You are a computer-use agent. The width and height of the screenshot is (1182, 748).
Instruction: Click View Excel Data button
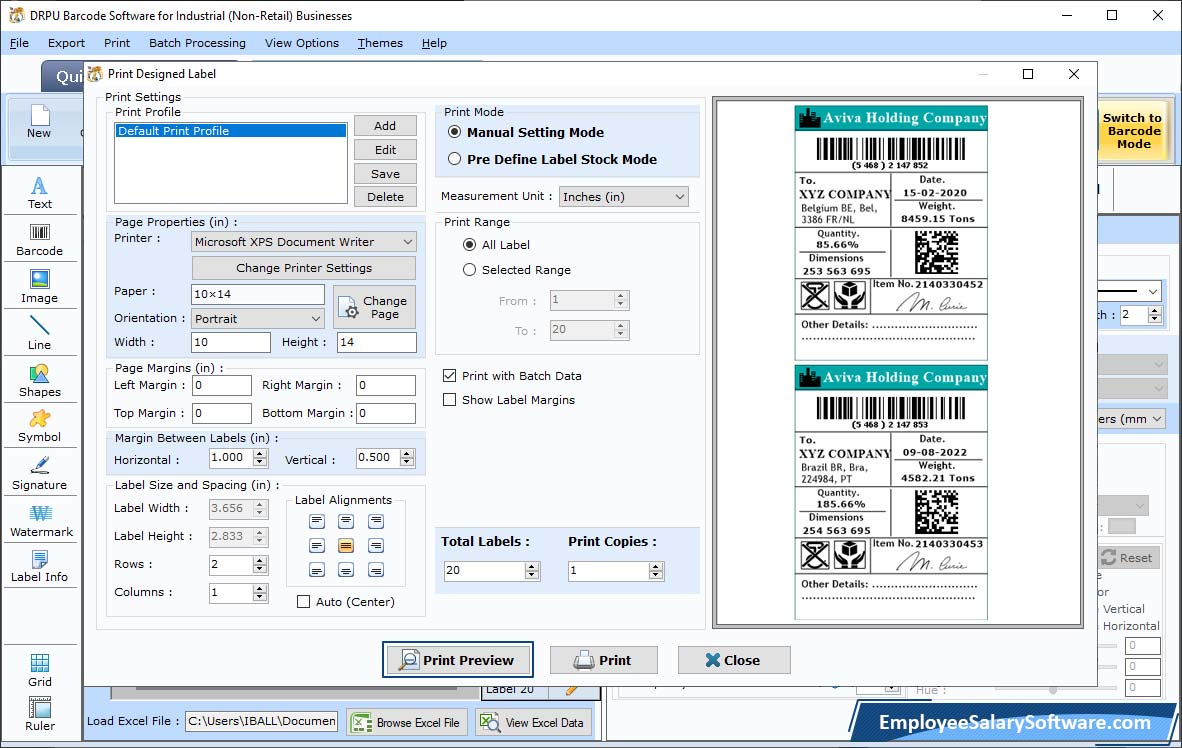532,722
